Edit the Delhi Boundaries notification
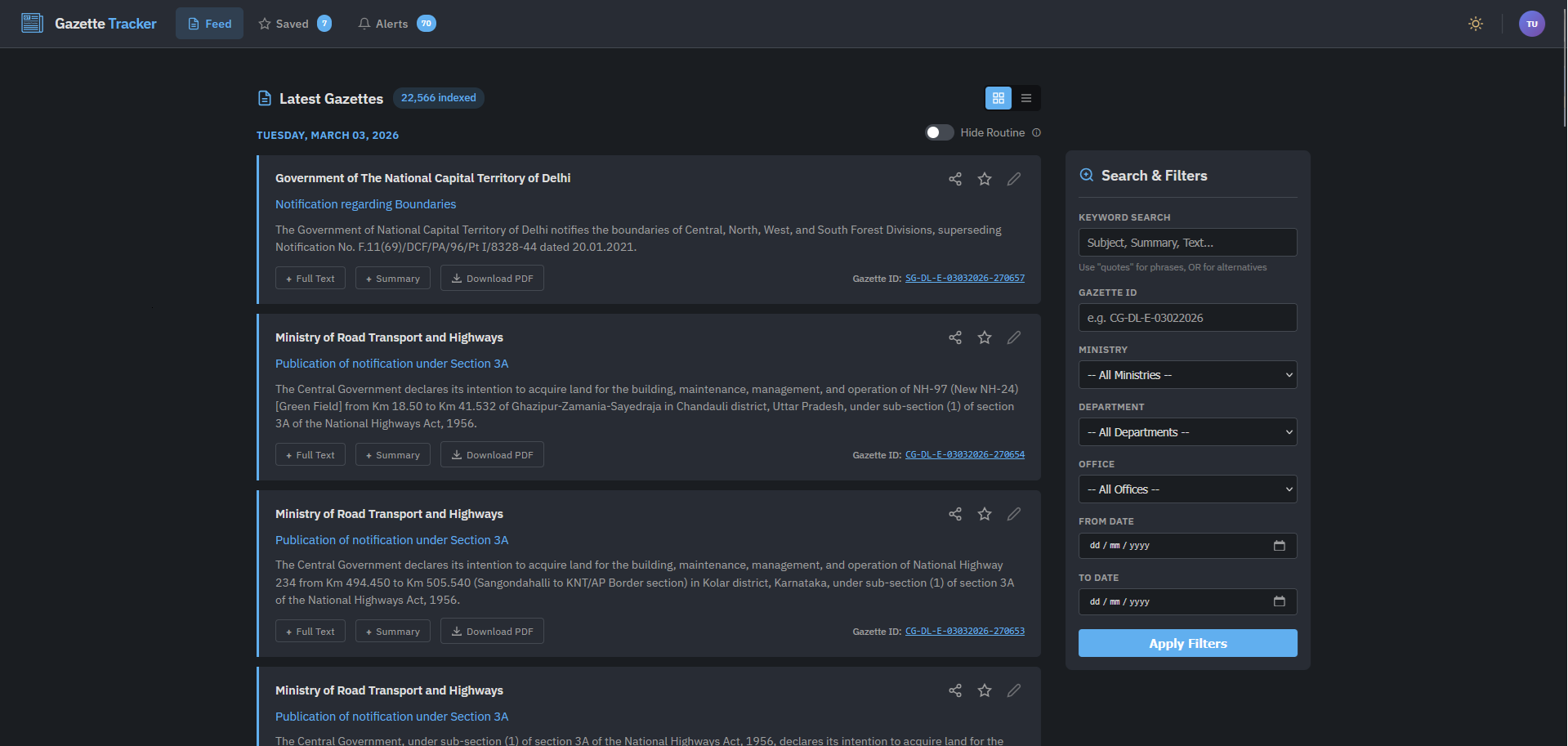 (x=1014, y=179)
